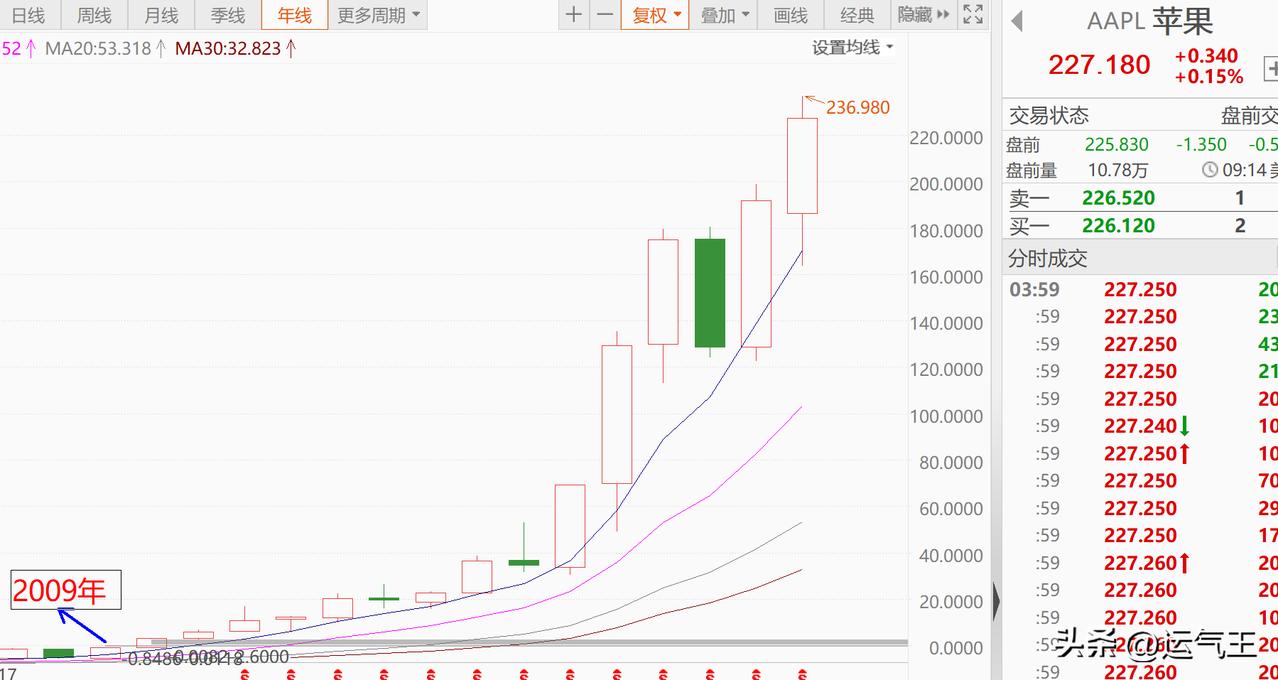Click the tall green candlestick bar
The image size is (1278, 680).
tap(709, 292)
